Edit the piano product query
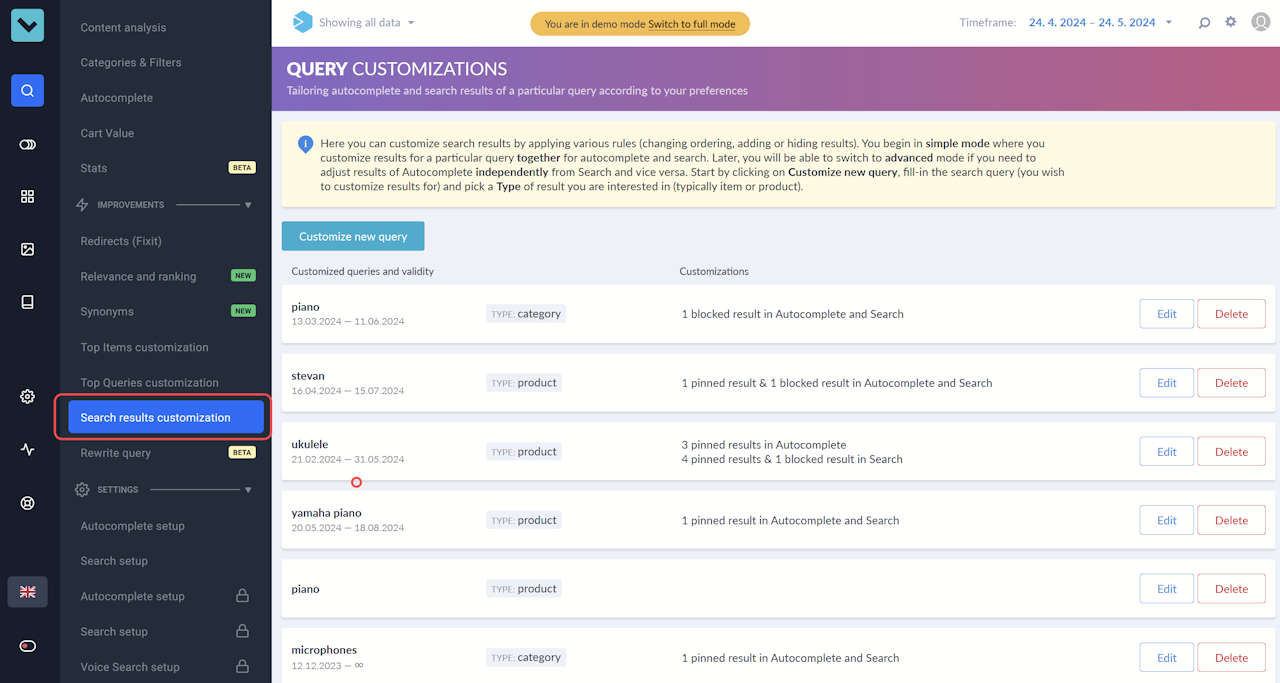The image size is (1280, 683). tap(1167, 589)
